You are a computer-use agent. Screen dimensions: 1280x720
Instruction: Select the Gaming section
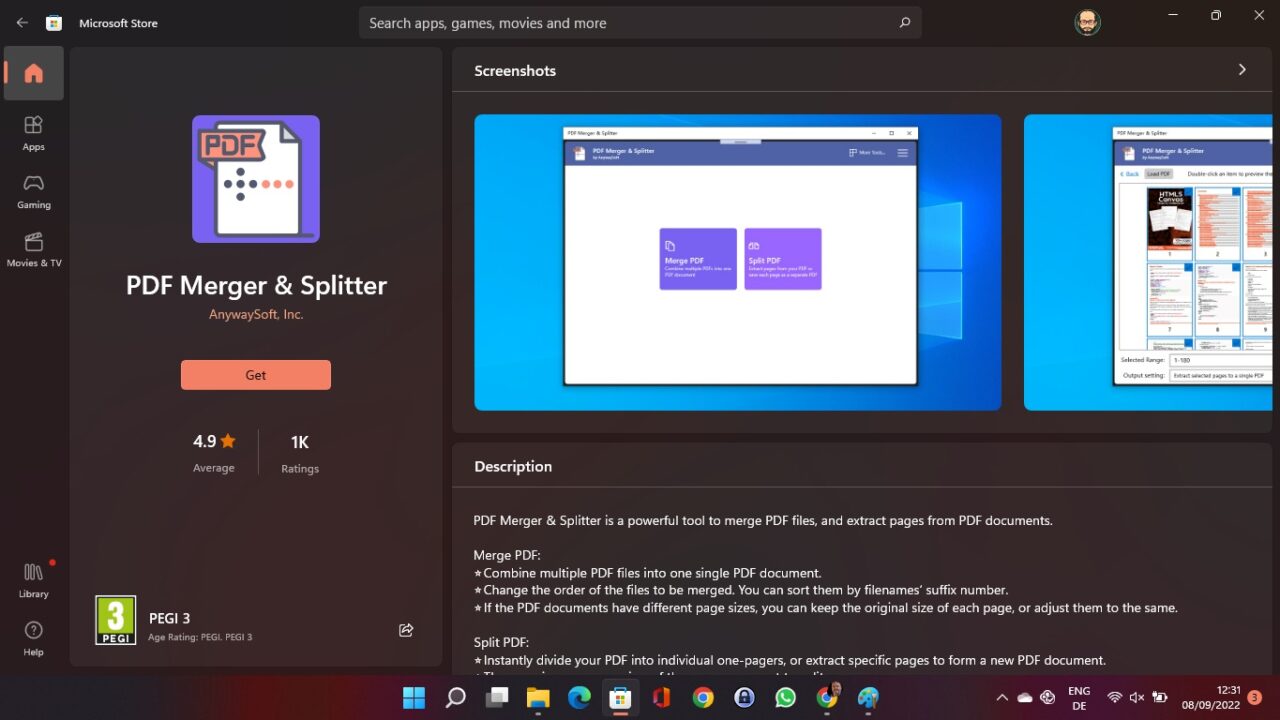[33, 192]
